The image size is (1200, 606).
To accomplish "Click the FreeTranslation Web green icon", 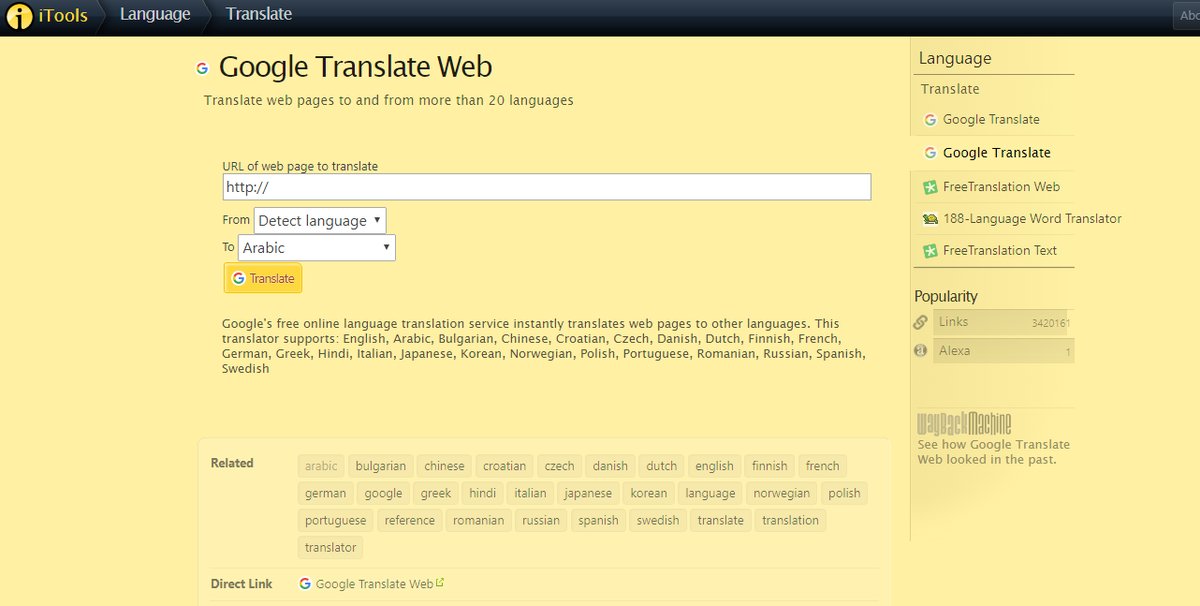I will (x=930, y=187).
